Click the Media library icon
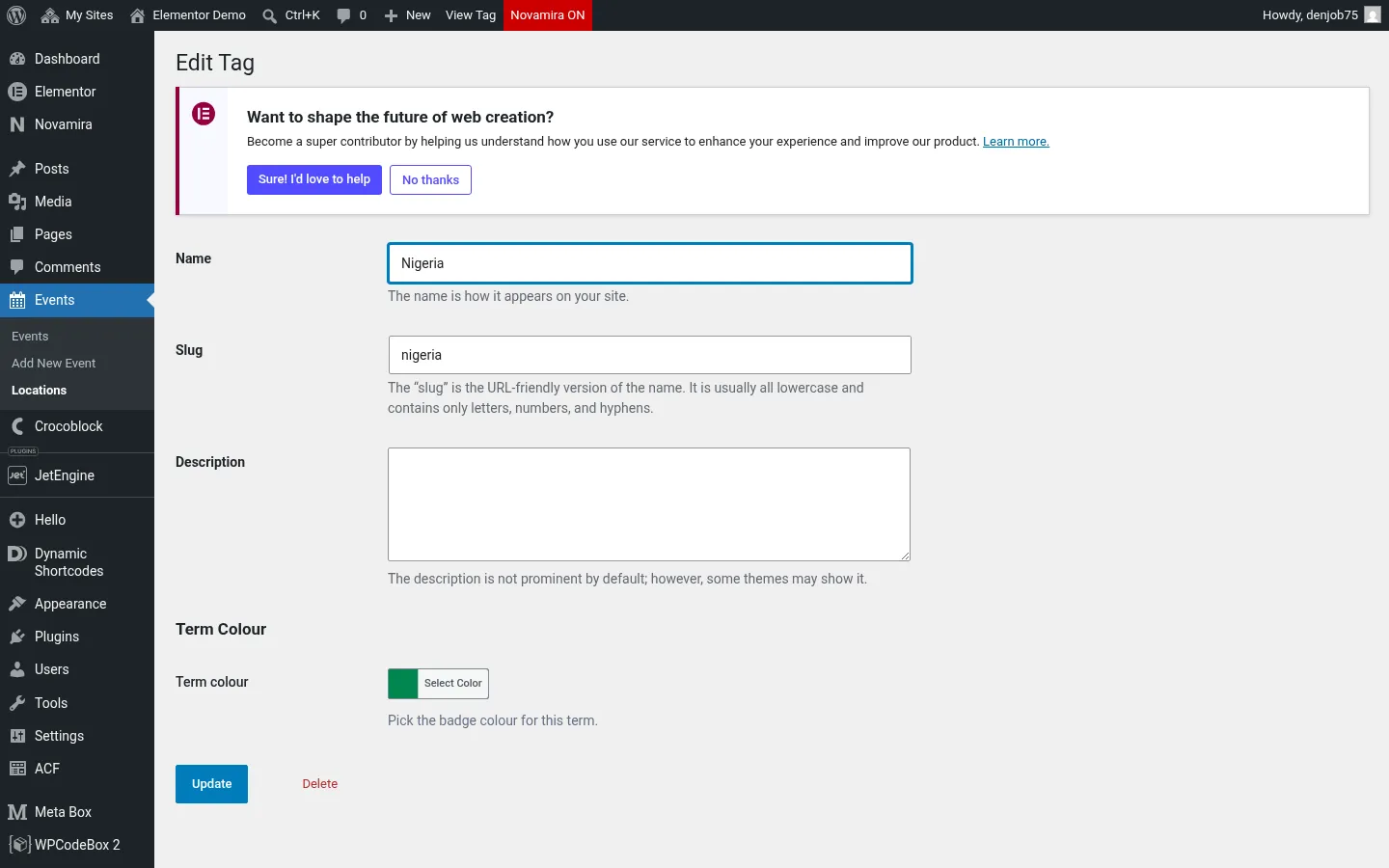Viewport: 1389px width, 868px height. [17, 202]
